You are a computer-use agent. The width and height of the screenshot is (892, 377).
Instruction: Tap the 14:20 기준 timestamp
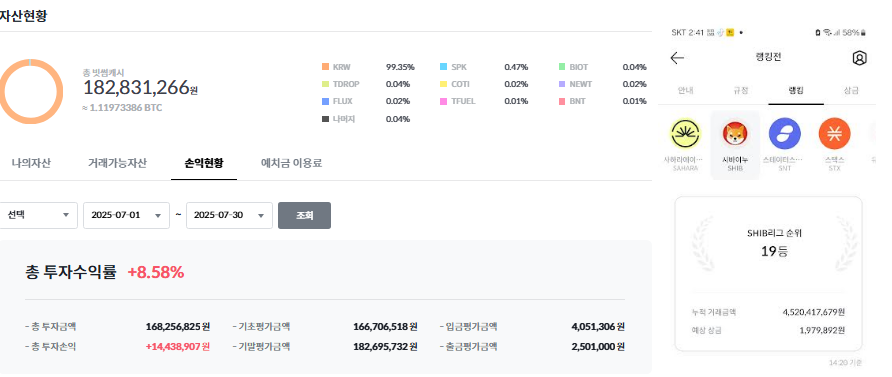(844, 362)
